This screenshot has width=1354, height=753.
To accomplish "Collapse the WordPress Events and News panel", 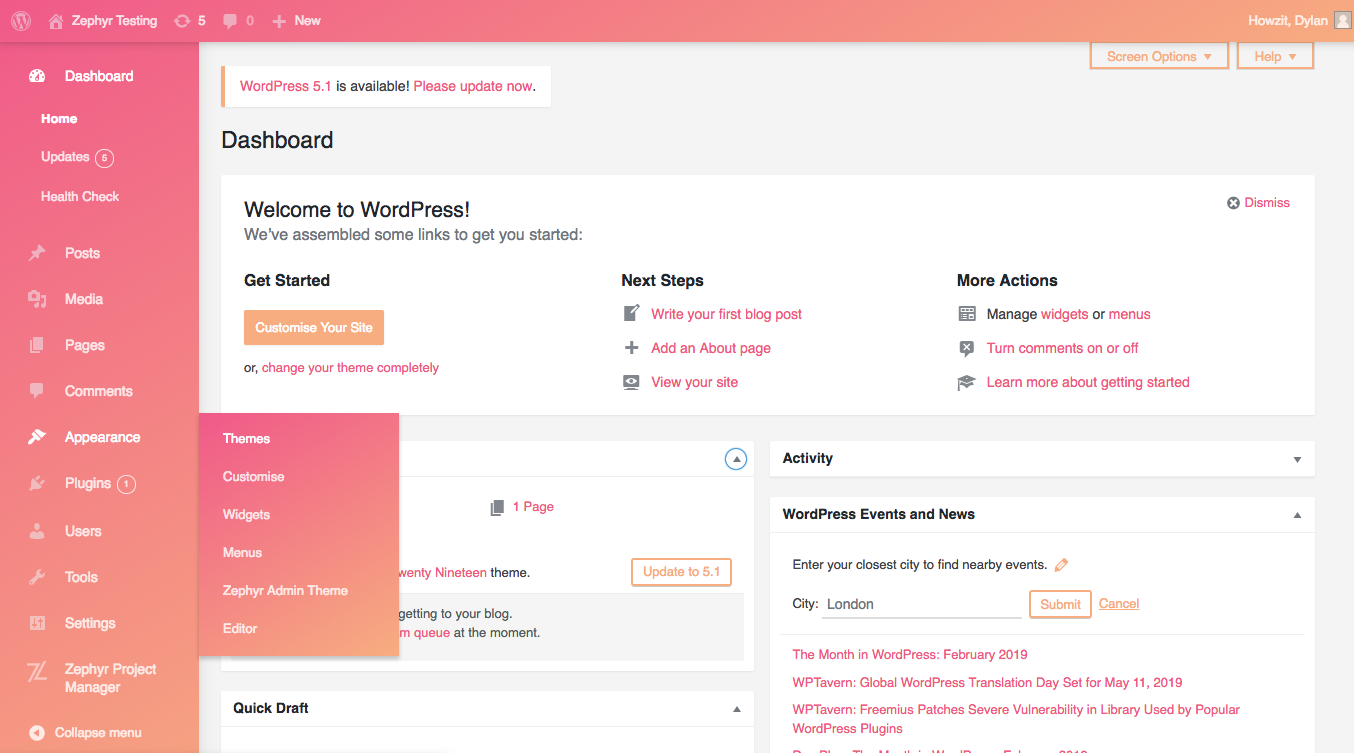I will coord(1297,514).
